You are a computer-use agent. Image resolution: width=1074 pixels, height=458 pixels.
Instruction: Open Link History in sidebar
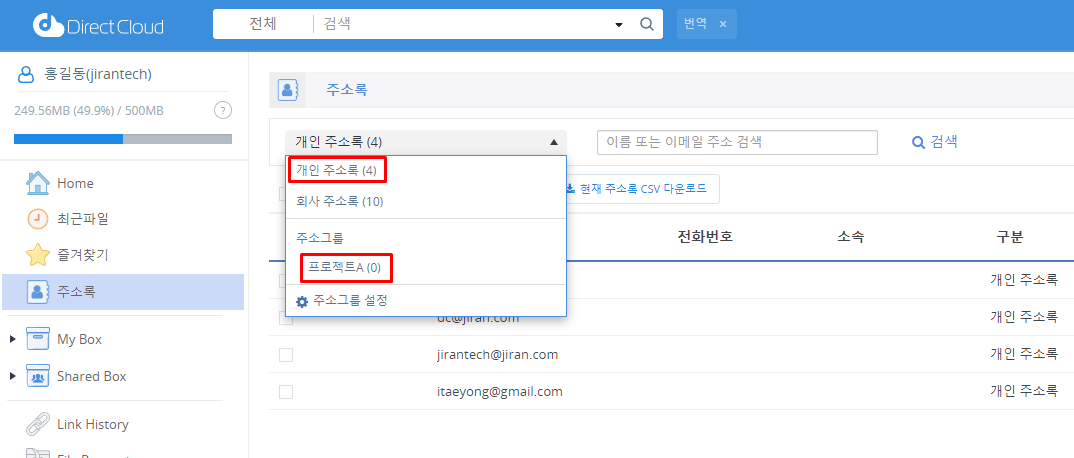(92, 424)
